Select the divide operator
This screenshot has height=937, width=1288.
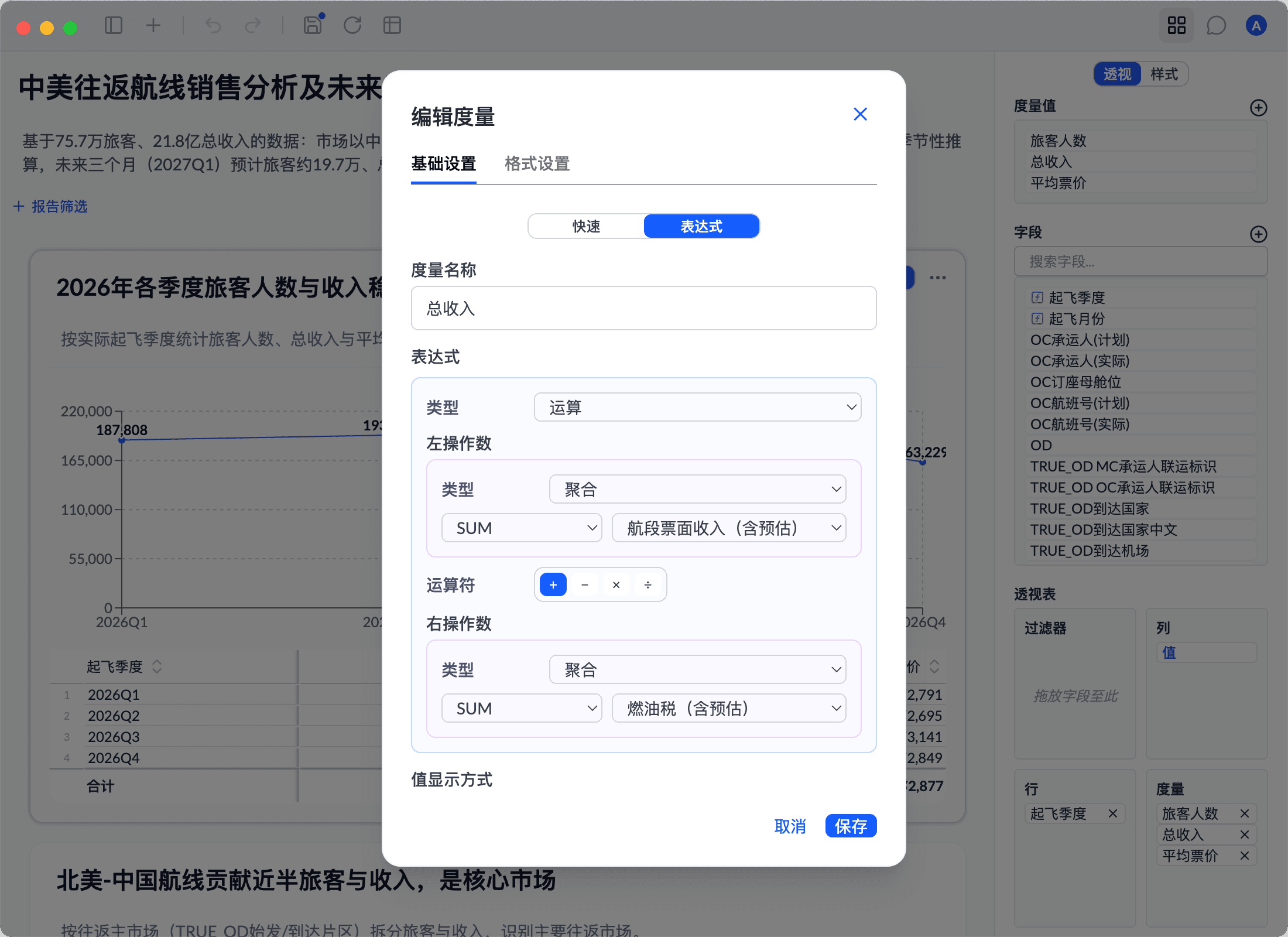648,584
